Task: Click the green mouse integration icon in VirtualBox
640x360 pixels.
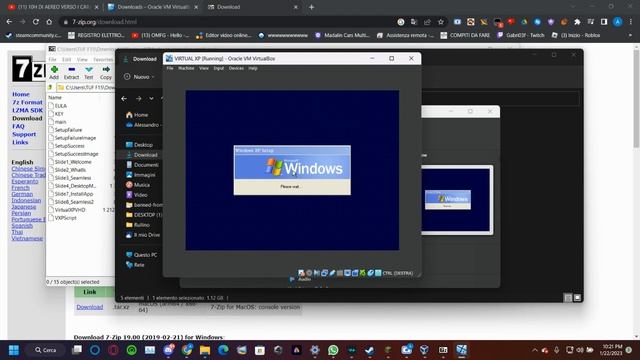Action: pos(362,273)
